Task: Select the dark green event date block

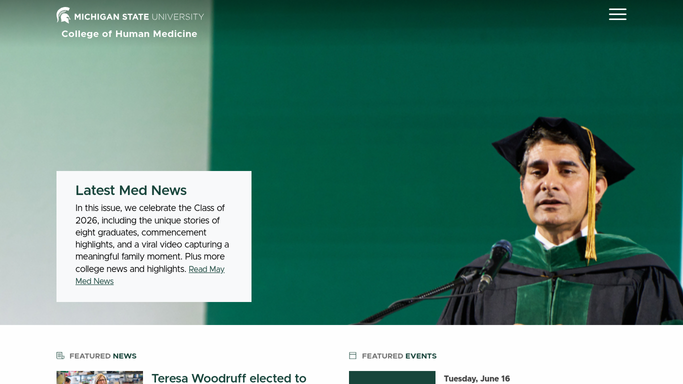Action: pos(392,377)
